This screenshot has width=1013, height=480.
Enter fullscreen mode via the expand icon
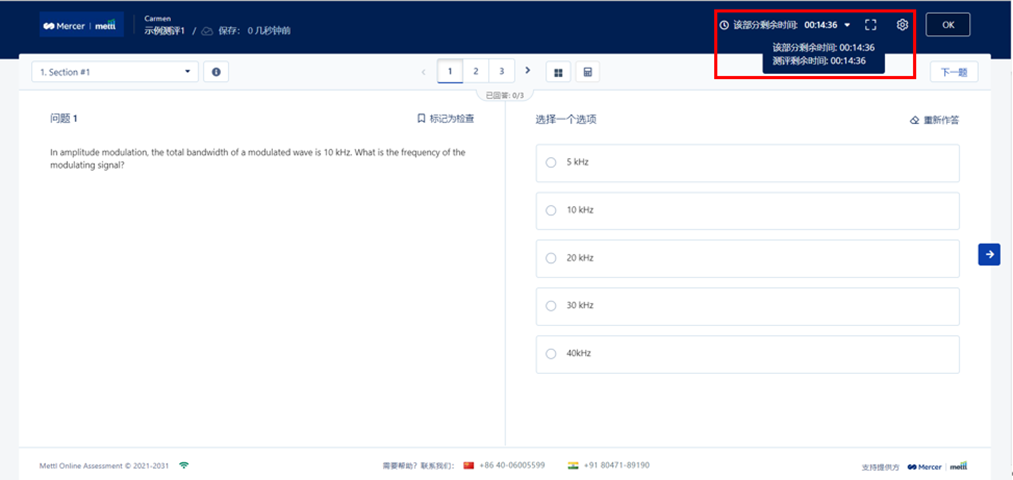[x=870, y=25]
